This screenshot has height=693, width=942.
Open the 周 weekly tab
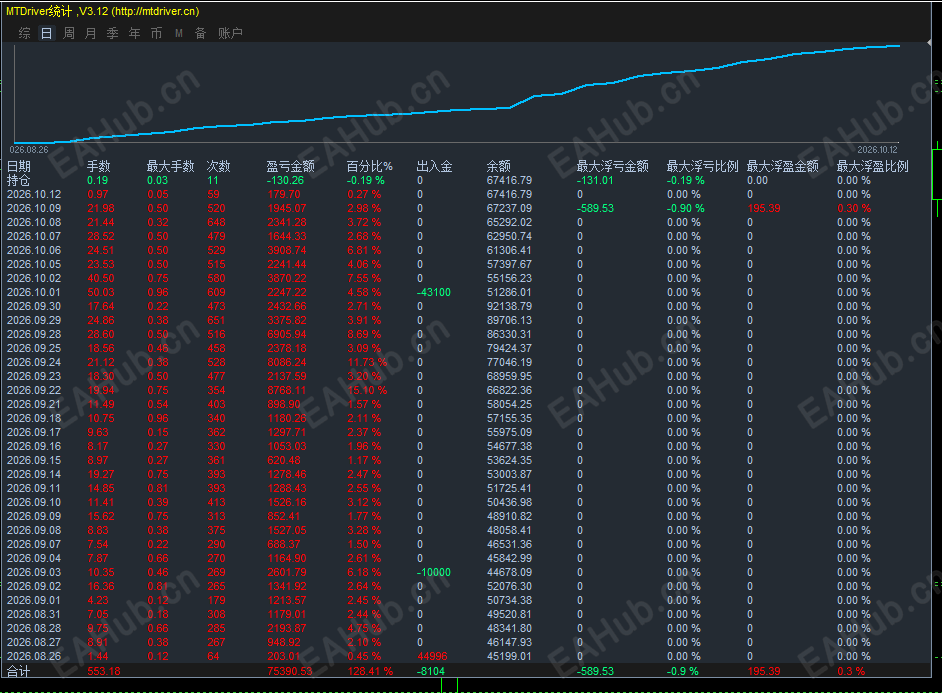coord(69,33)
